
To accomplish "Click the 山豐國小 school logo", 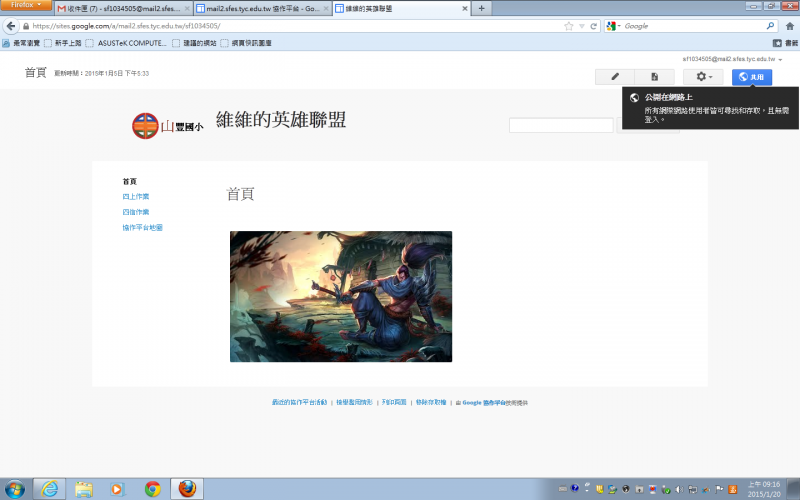I will coord(167,126).
